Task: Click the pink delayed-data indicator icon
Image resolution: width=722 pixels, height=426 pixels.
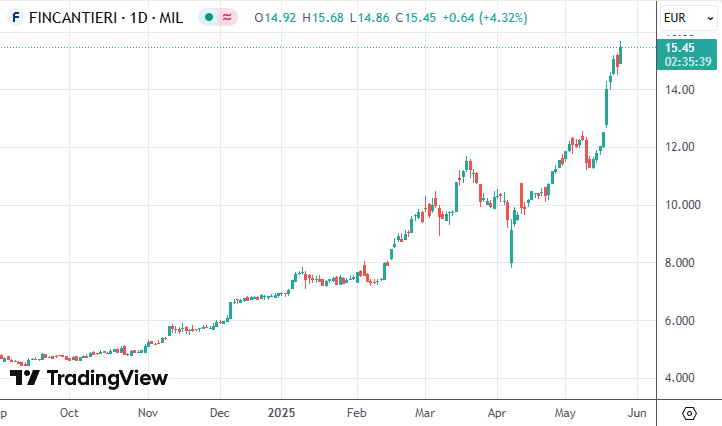Action: click(x=228, y=18)
